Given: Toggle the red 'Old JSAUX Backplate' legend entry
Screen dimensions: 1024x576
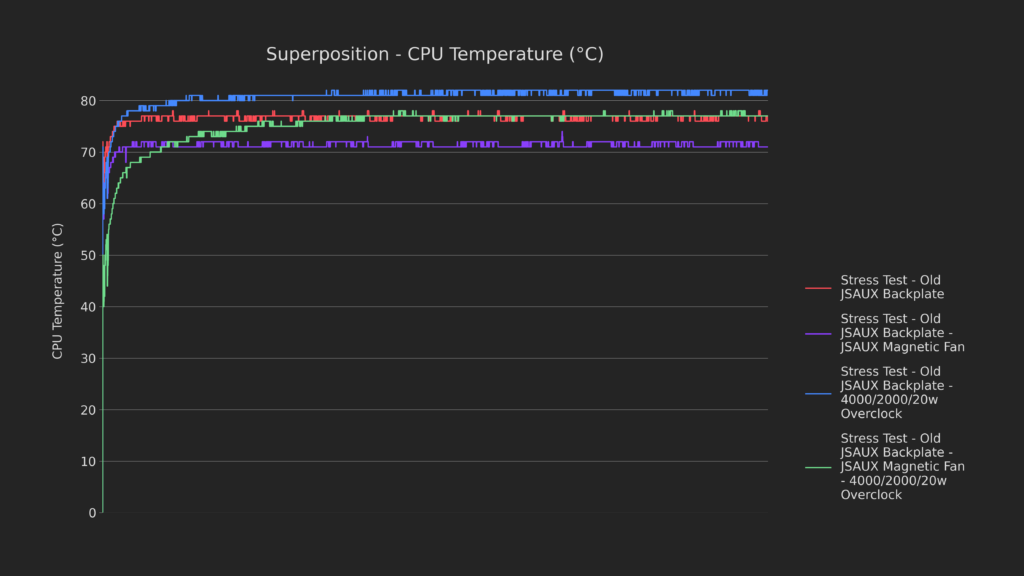Looking at the screenshot, I should pyautogui.click(x=890, y=287).
